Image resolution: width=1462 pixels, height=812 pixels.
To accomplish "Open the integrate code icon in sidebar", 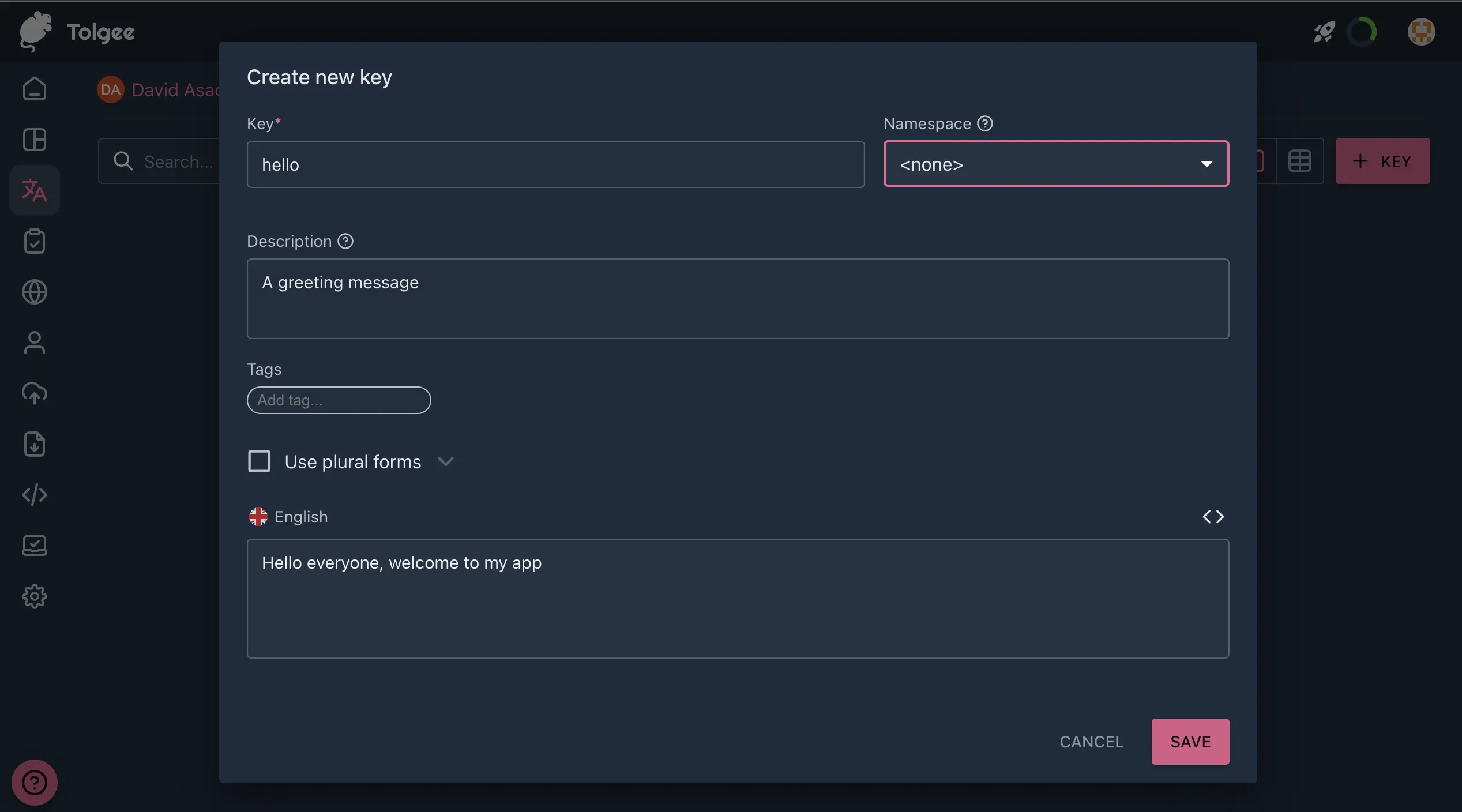I will point(35,495).
